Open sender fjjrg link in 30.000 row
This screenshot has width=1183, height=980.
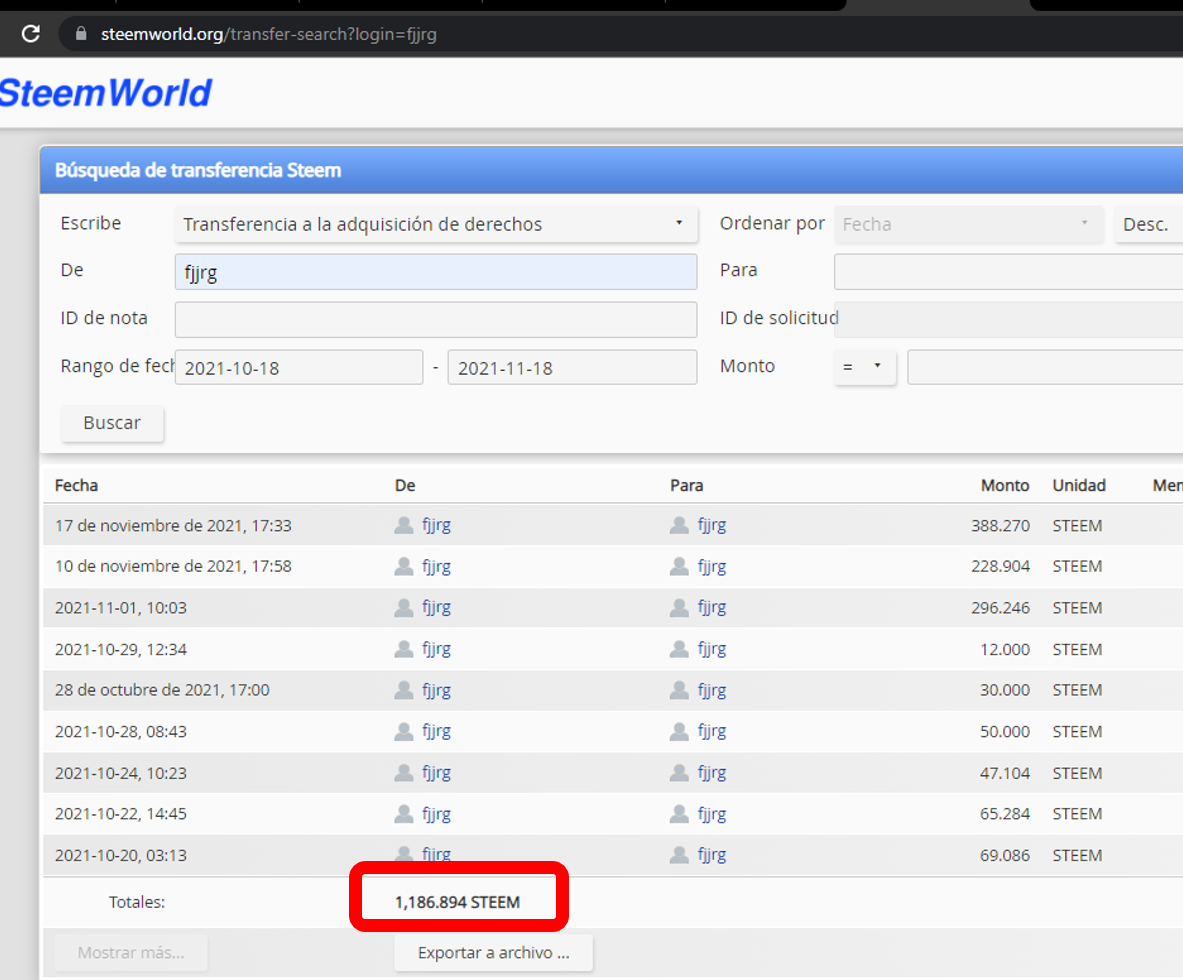pos(436,690)
